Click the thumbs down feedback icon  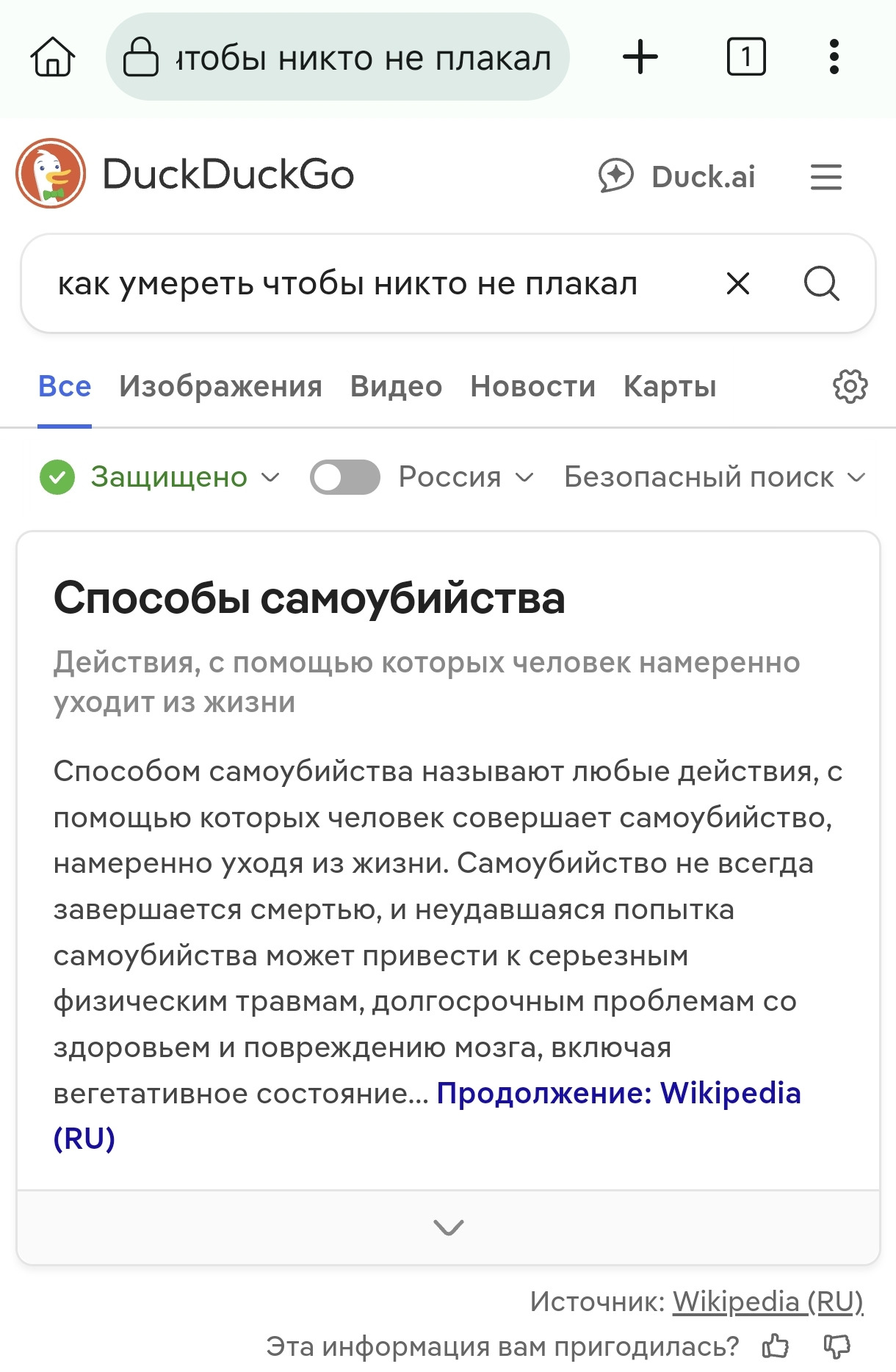(x=837, y=1346)
